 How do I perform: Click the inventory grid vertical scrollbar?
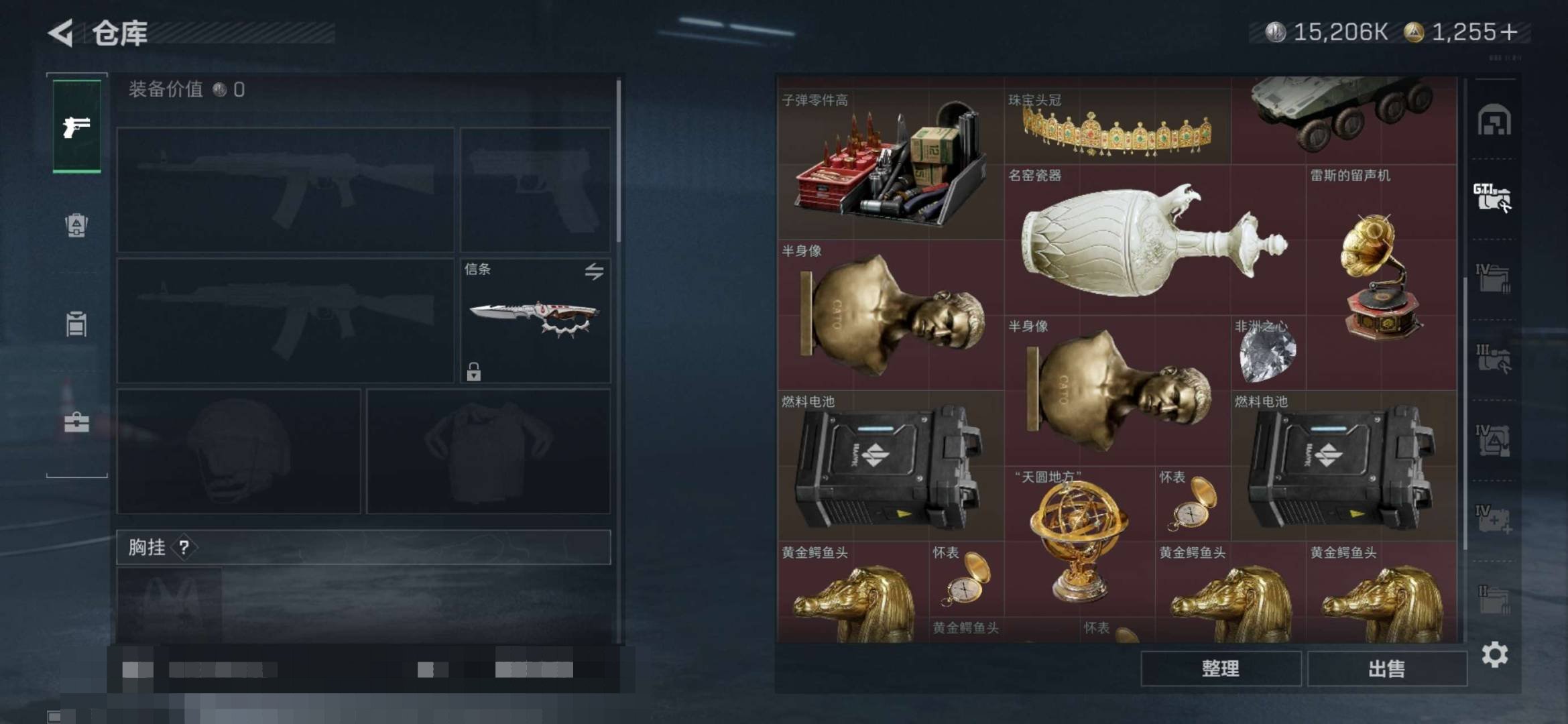click(x=1465, y=412)
